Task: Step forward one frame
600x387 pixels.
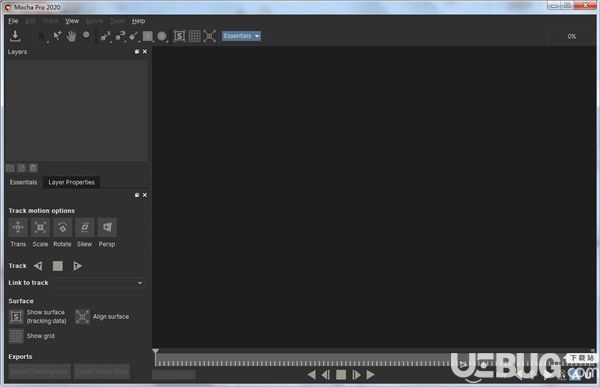Action: click(356, 375)
